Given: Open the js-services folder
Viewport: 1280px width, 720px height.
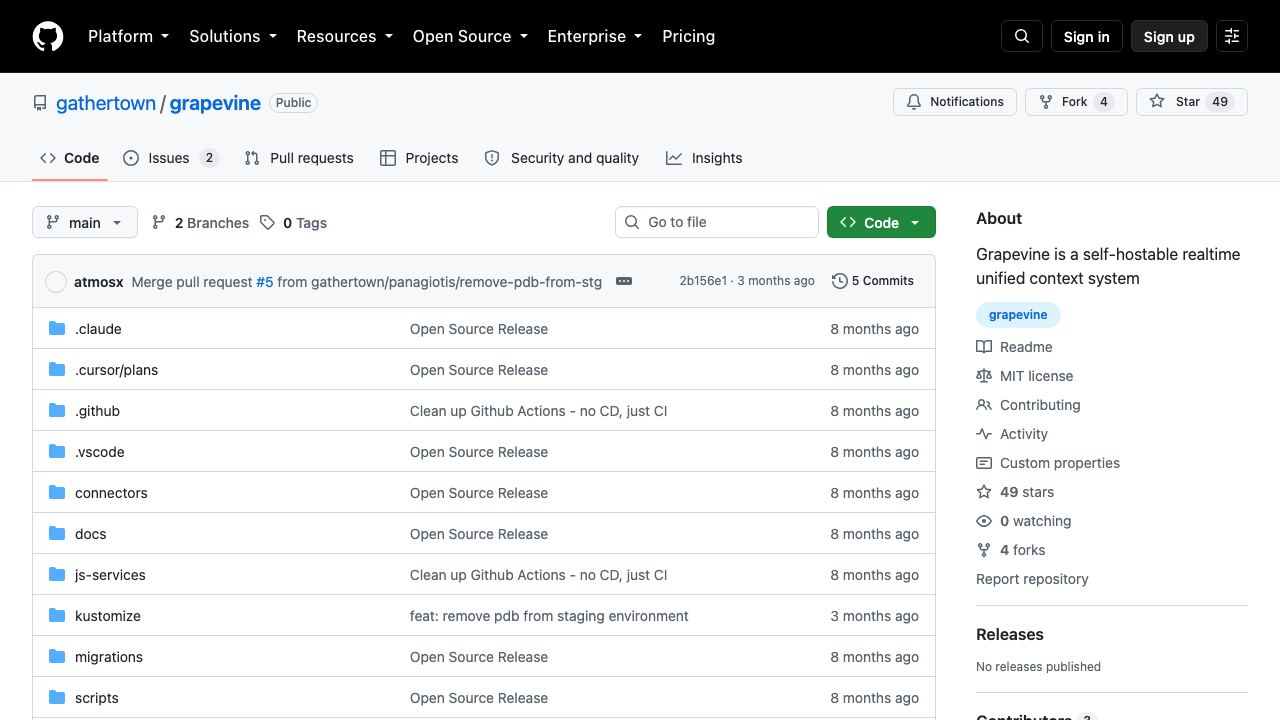Looking at the screenshot, I should point(110,575).
